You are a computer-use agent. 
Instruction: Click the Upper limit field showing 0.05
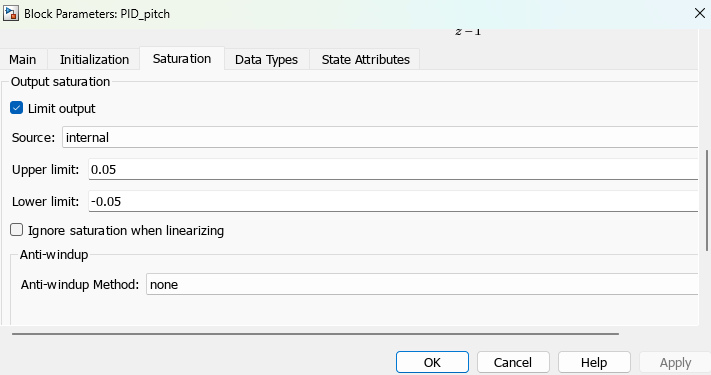pyautogui.click(x=393, y=169)
